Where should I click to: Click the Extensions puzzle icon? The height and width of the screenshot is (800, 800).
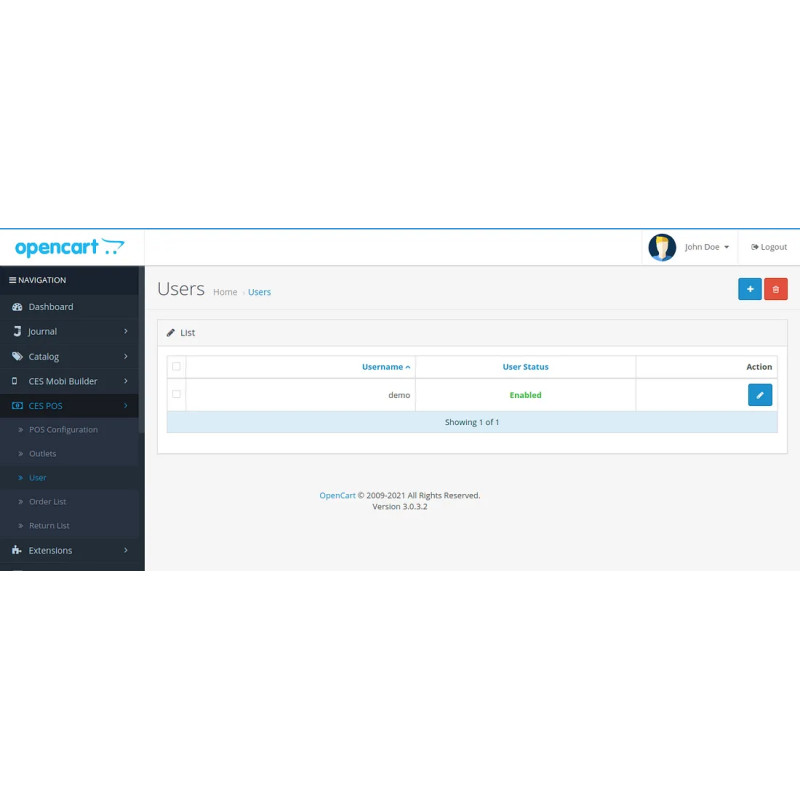15,550
